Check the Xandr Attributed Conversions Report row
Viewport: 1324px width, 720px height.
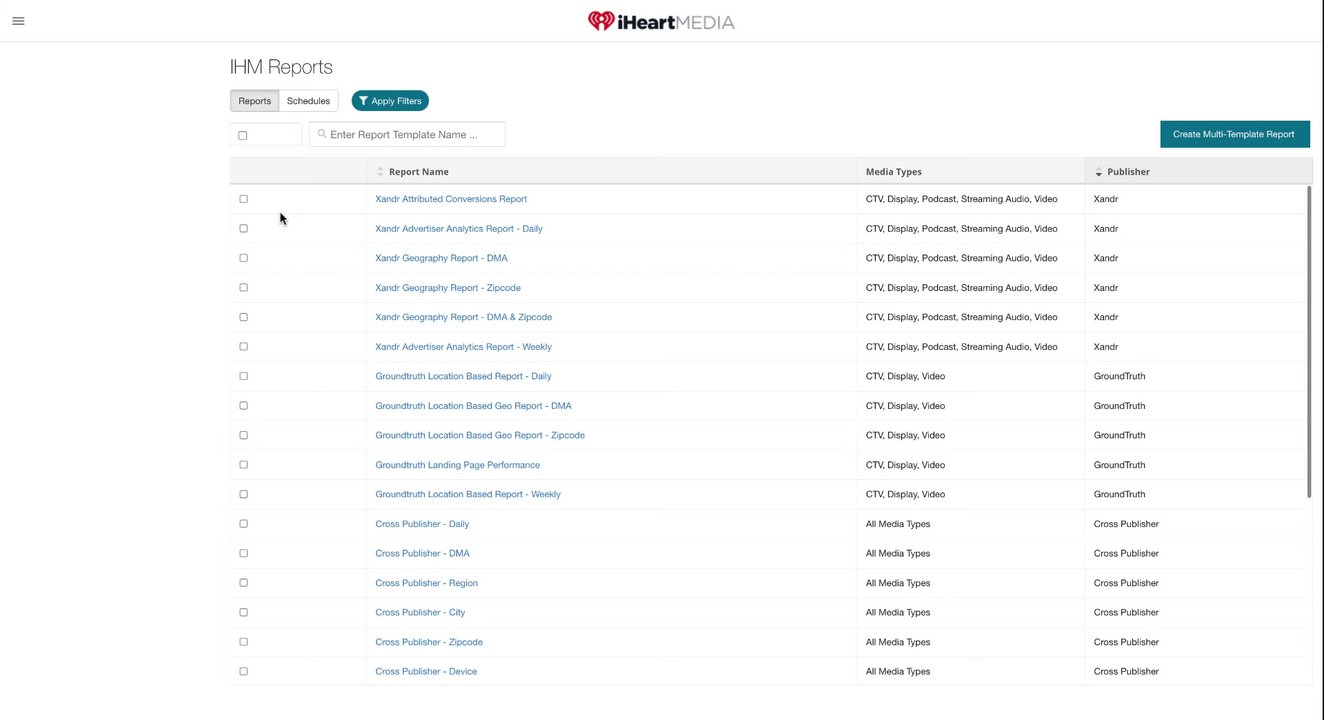243,199
